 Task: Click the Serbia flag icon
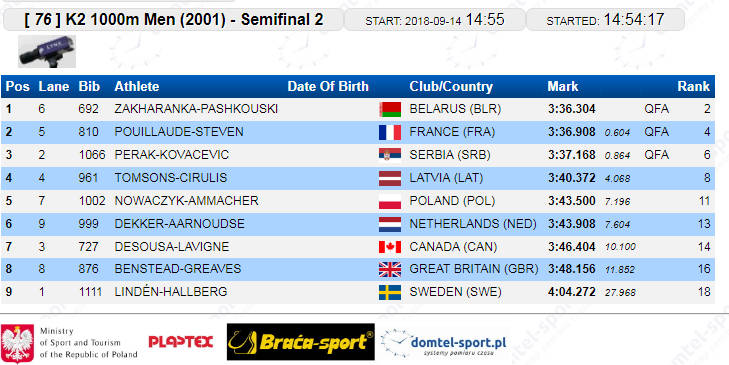tap(390, 155)
